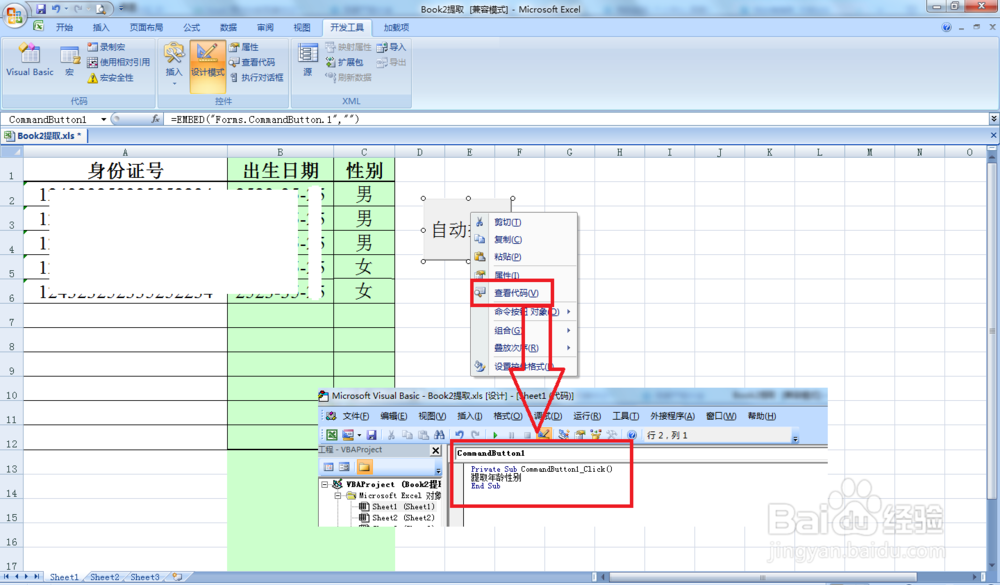This screenshot has width=1000, height=585.
Task: Collapse VBAProject (Book2提取) tree node
Action: pos(325,484)
